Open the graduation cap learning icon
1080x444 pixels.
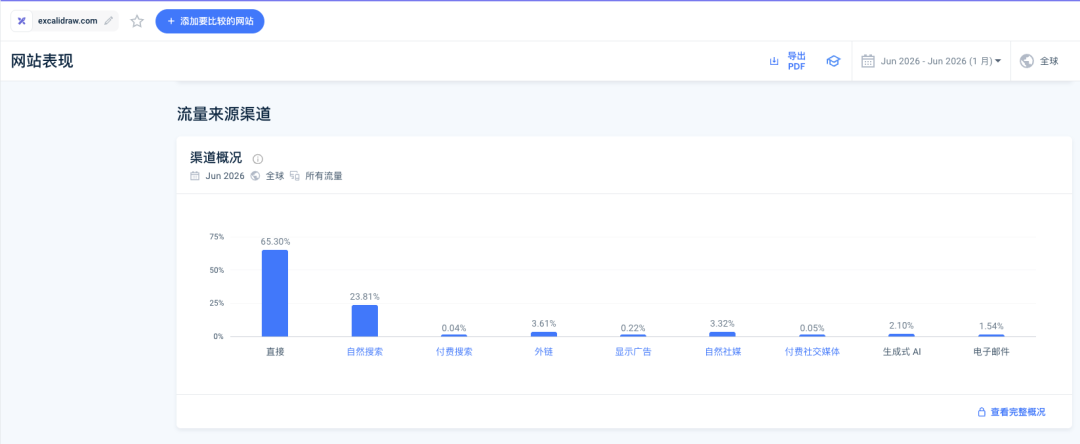pos(833,61)
